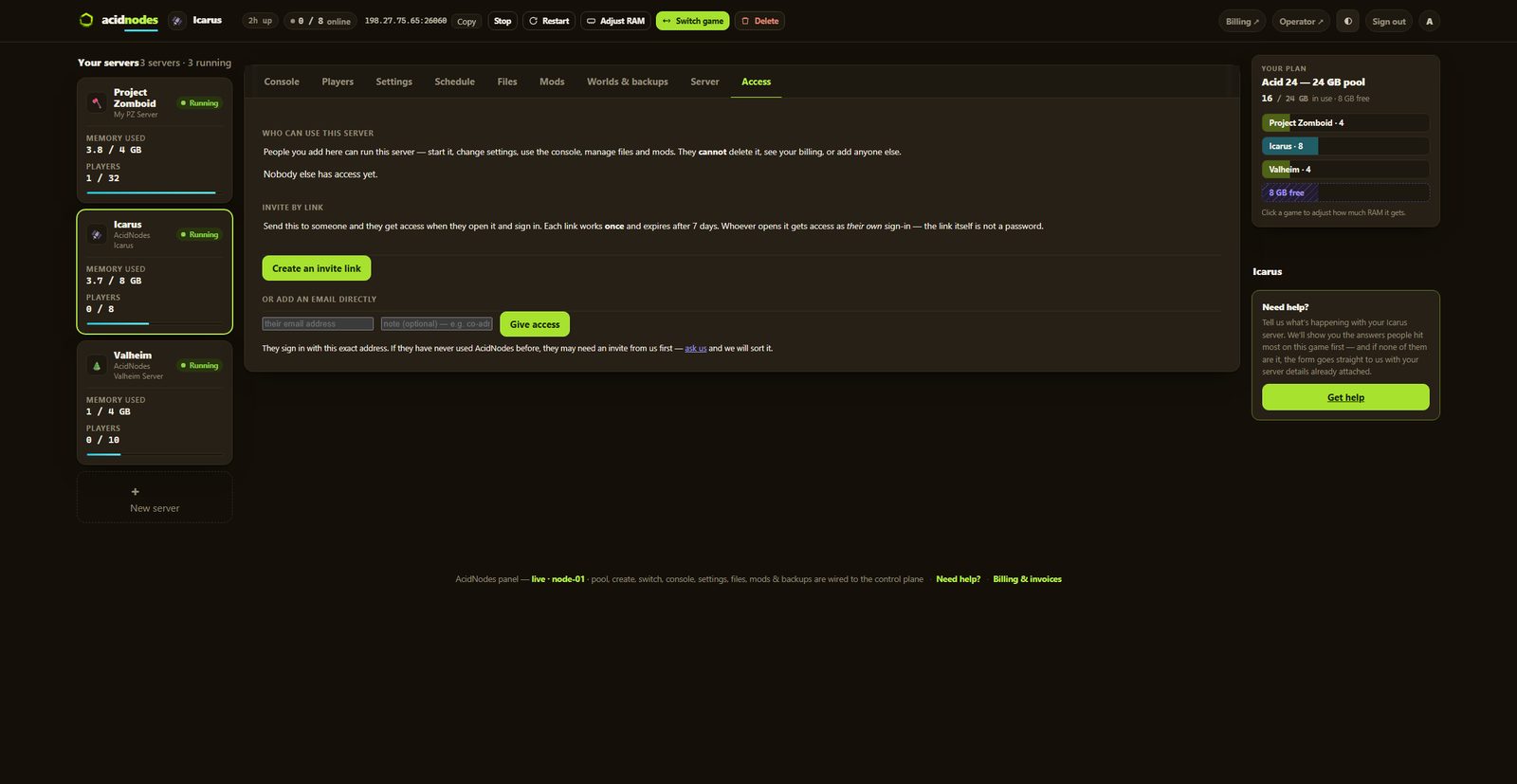Open the Mods tab
1517x784 pixels.
(x=552, y=82)
